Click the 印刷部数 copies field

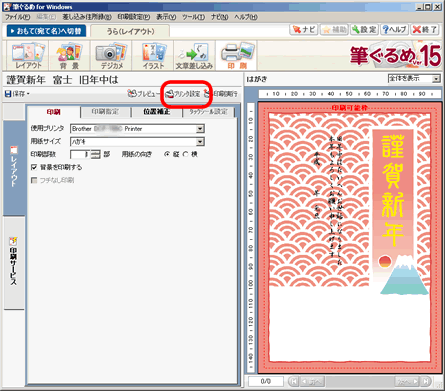pyautogui.click(x=80, y=154)
